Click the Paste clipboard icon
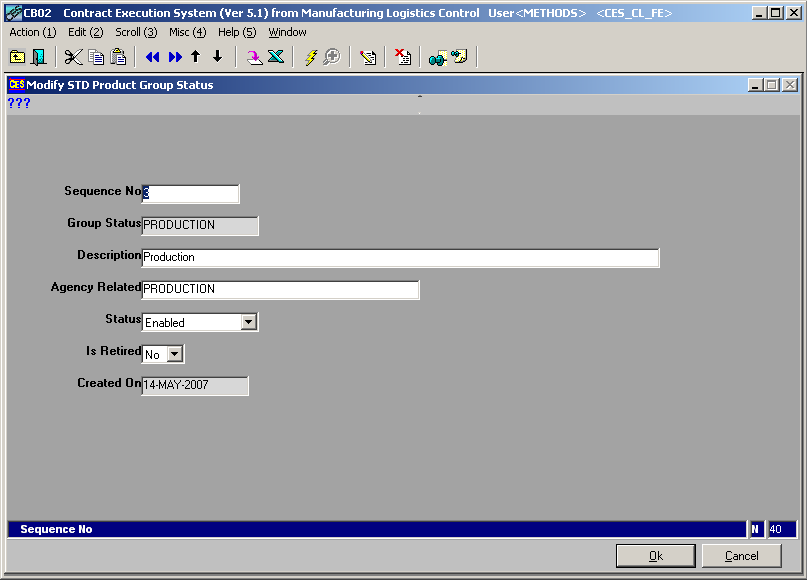 point(118,58)
